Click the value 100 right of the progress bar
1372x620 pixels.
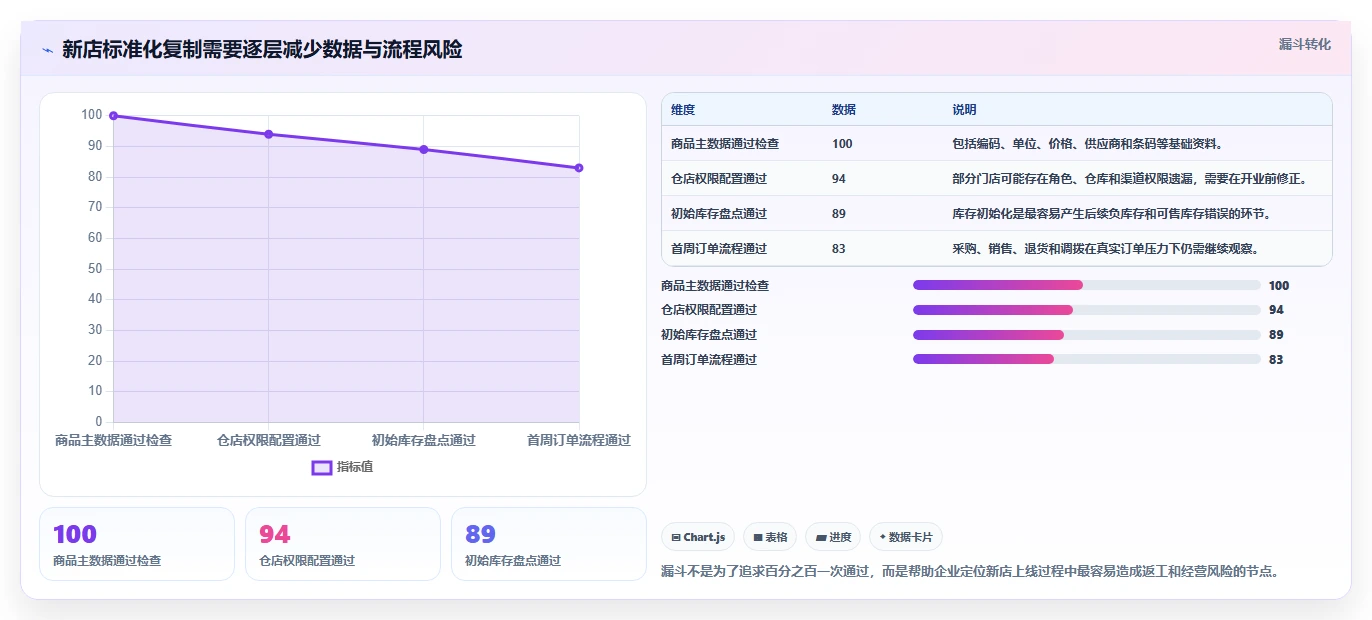(x=1279, y=286)
